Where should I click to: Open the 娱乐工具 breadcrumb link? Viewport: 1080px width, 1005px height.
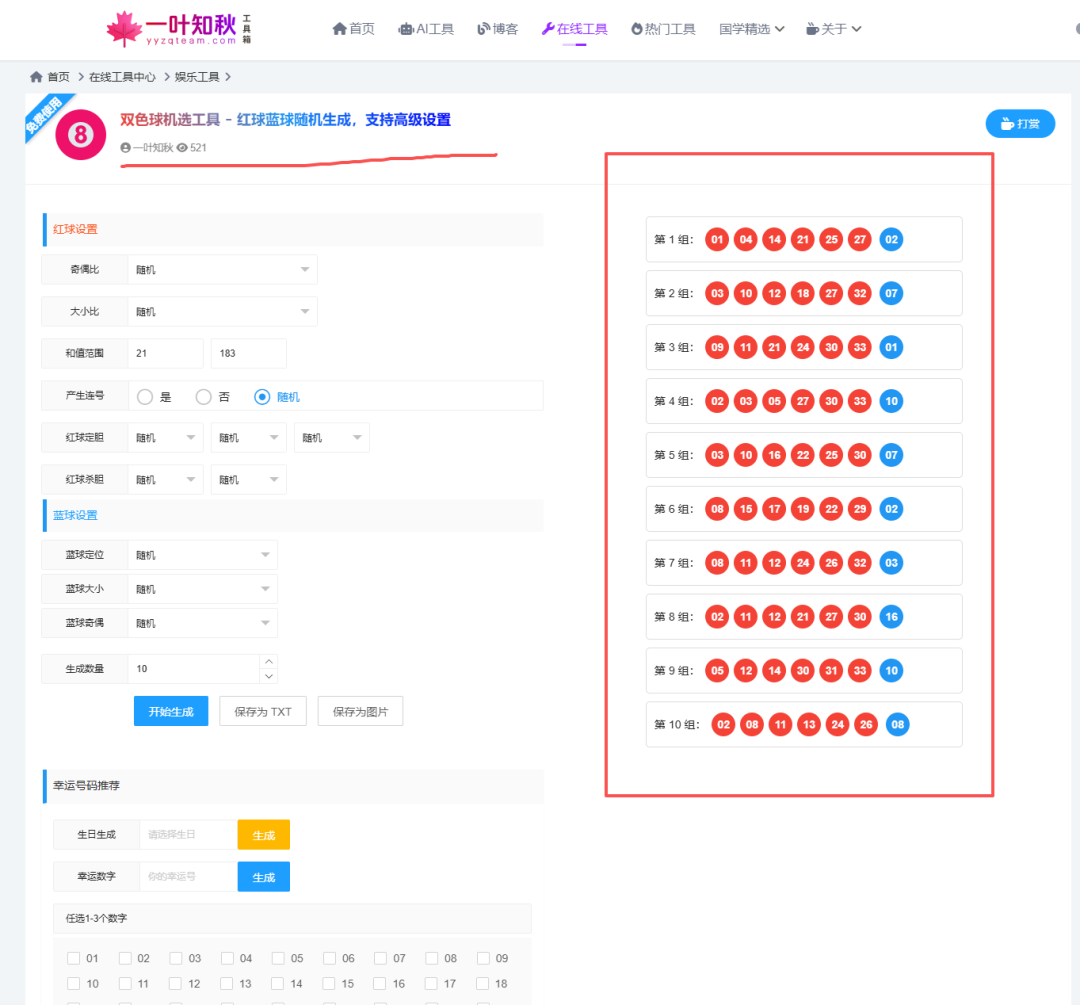click(x=197, y=76)
